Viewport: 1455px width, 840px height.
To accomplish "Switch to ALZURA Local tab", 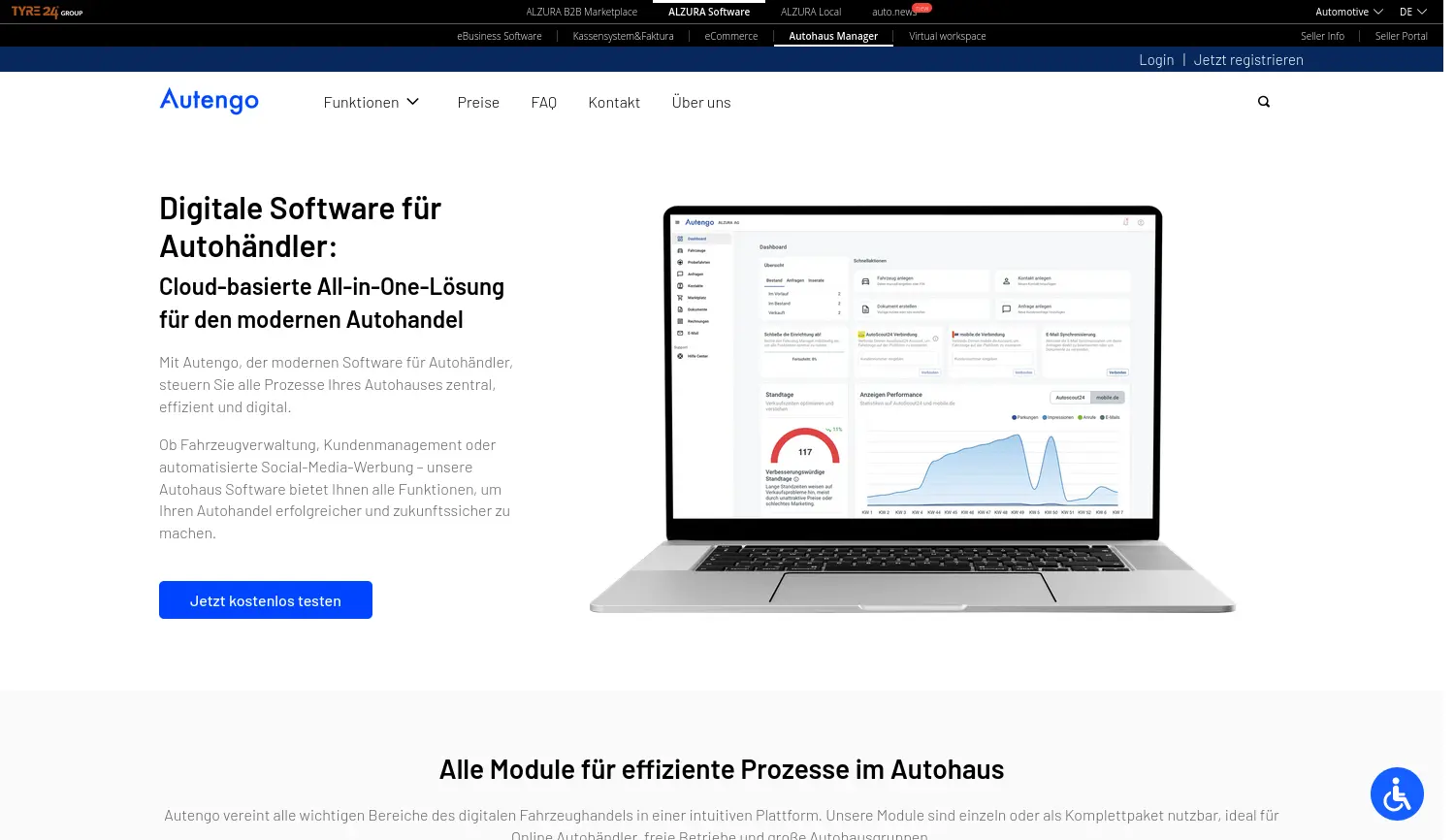I will click(x=810, y=12).
